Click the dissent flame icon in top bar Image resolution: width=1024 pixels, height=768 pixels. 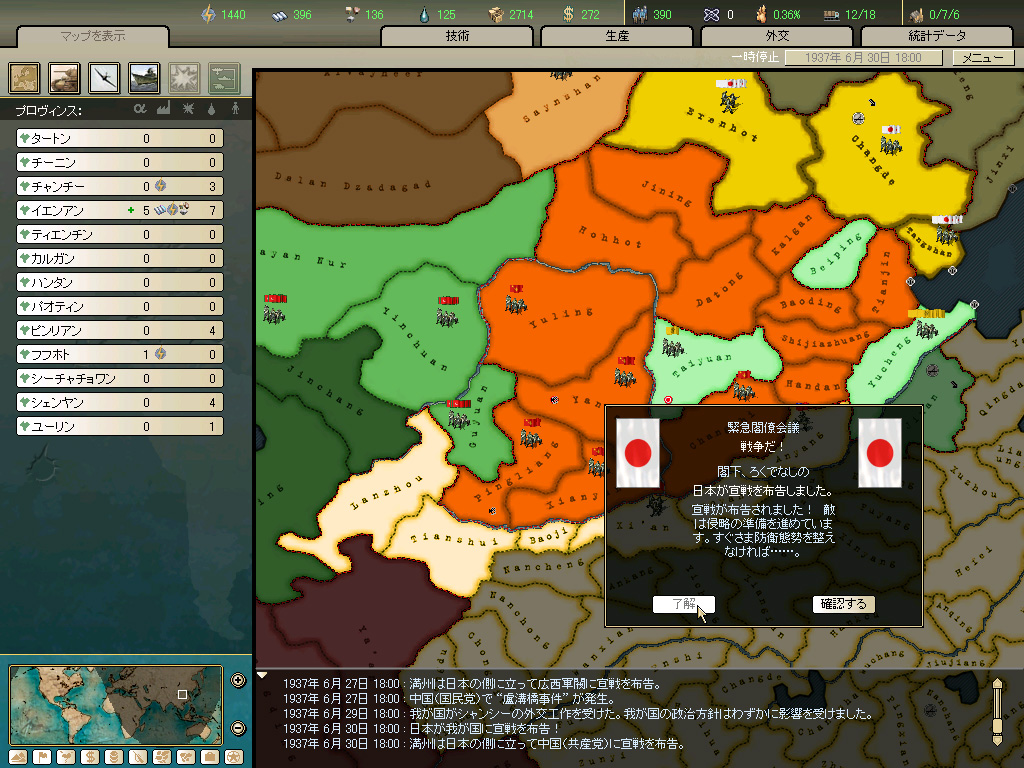pyautogui.click(x=761, y=14)
